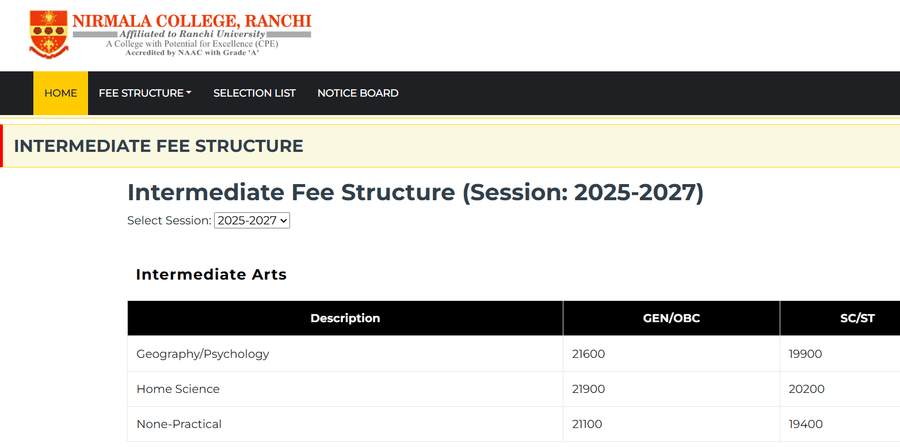The height and width of the screenshot is (447, 900).
Task: Expand the FEE STRUCTURE dropdown menu
Action: pos(145,93)
